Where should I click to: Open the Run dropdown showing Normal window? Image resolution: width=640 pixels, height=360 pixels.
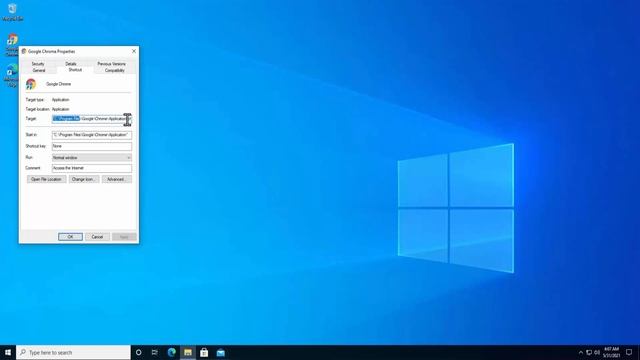(92, 158)
